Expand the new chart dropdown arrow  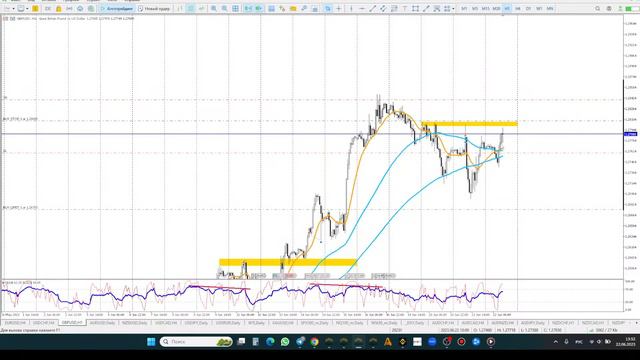13,9
